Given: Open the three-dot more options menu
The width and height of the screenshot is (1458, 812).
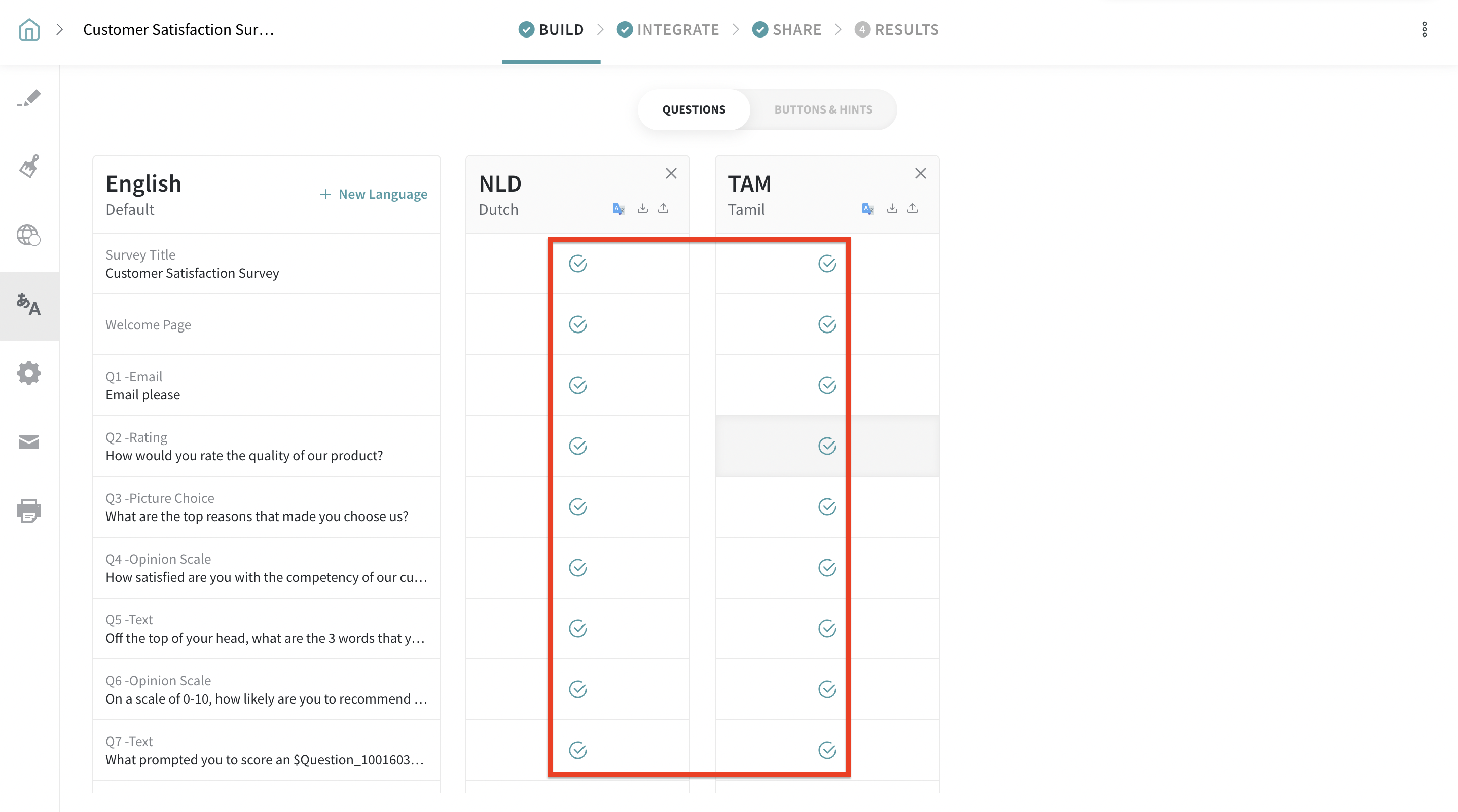Looking at the screenshot, I should click(x=1424, y=29).
